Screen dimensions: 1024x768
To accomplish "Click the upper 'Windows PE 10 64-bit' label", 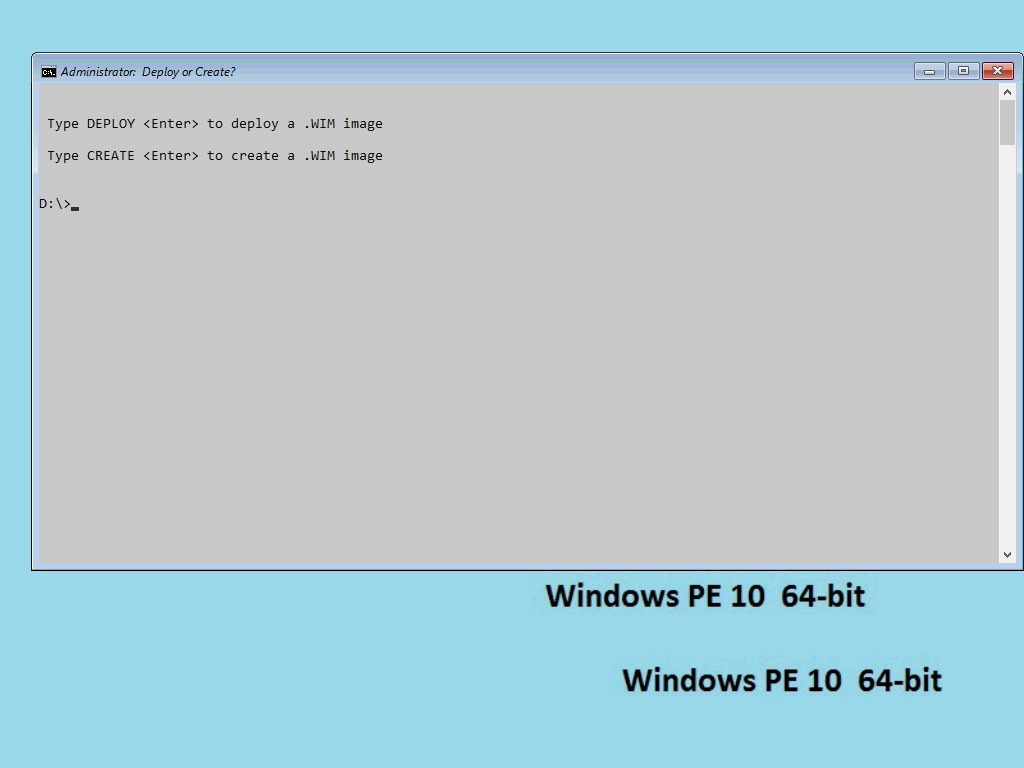I will pyautogui.click(x=705, y=595).
